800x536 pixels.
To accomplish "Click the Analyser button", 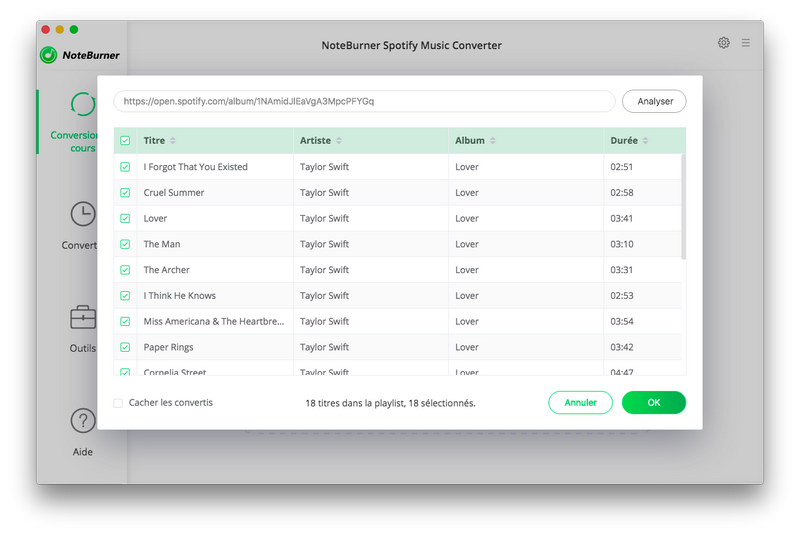I will coord(654,101).
